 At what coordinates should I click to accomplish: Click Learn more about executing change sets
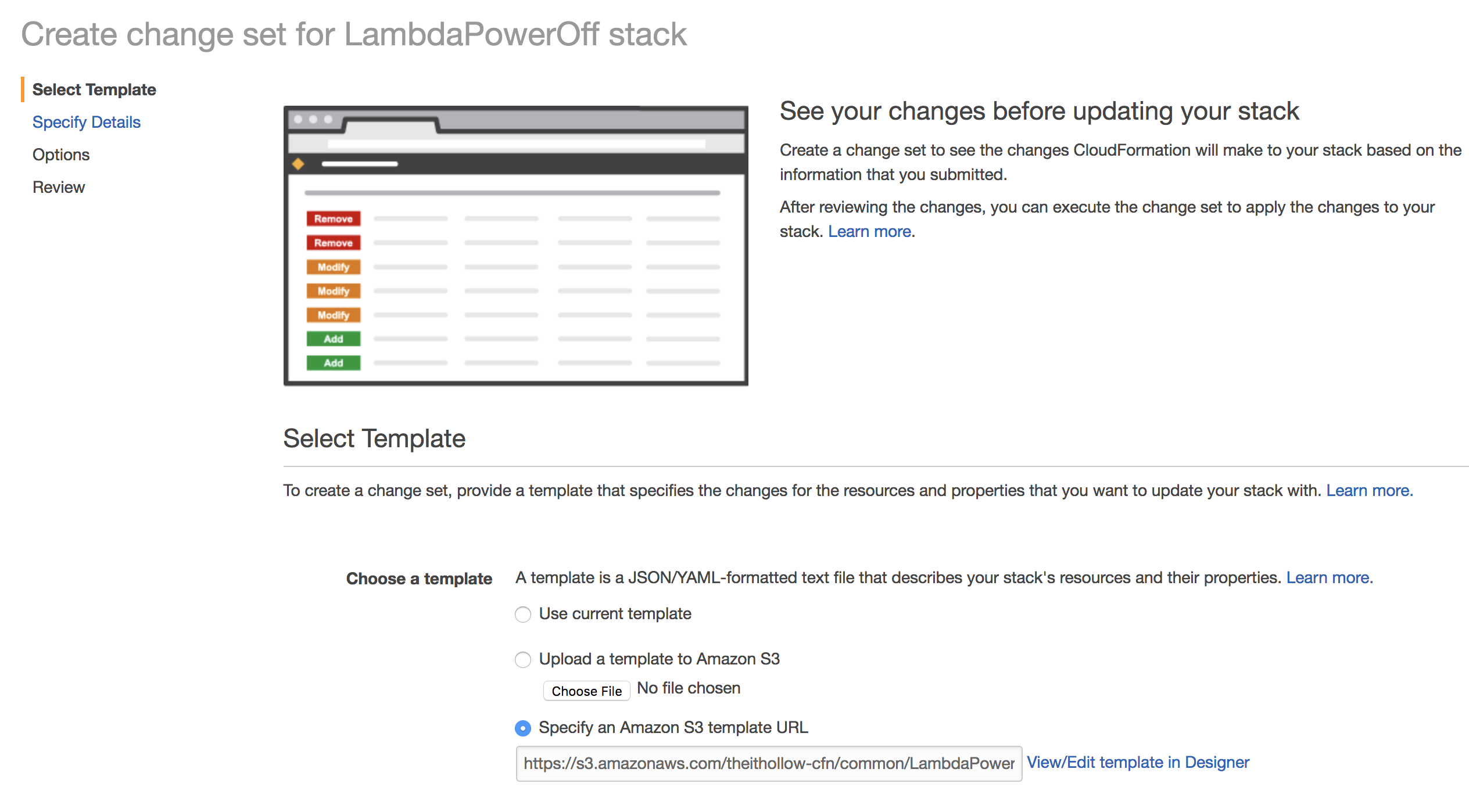pyautogui.click(x=869, y=231)
